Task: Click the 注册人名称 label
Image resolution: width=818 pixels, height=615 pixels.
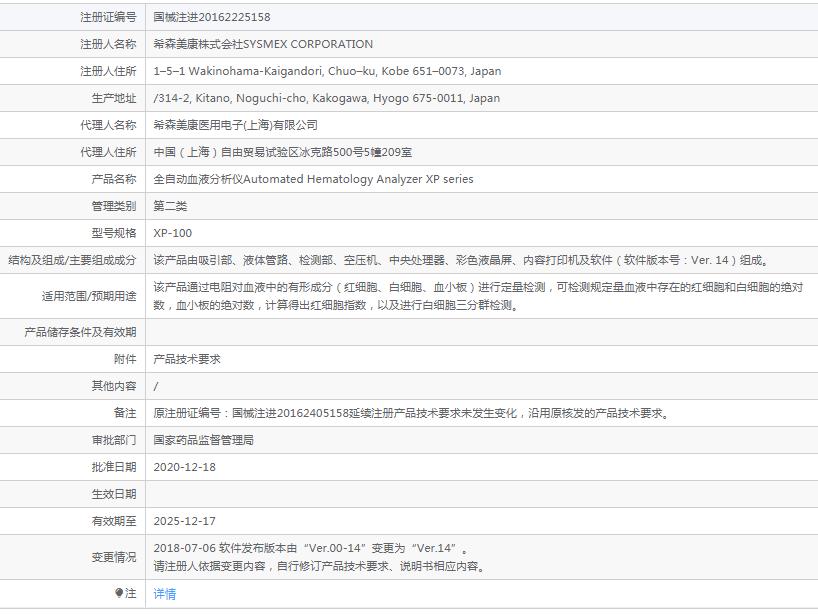Action: click(x=108, y=44)
